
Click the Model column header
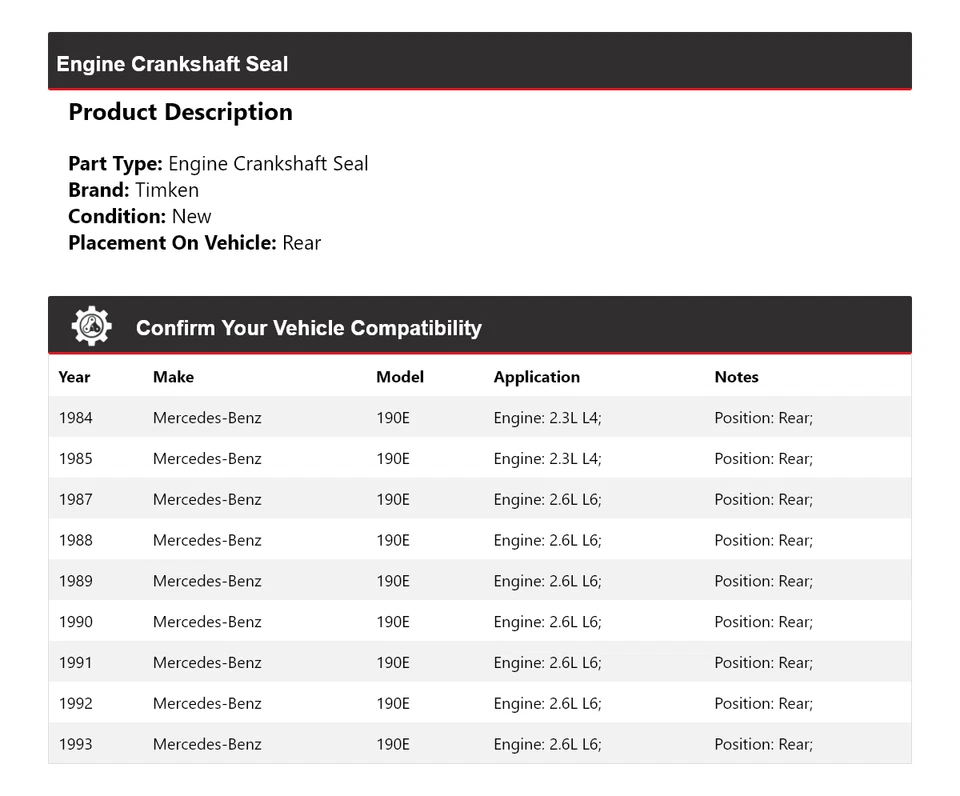[400, 377]
